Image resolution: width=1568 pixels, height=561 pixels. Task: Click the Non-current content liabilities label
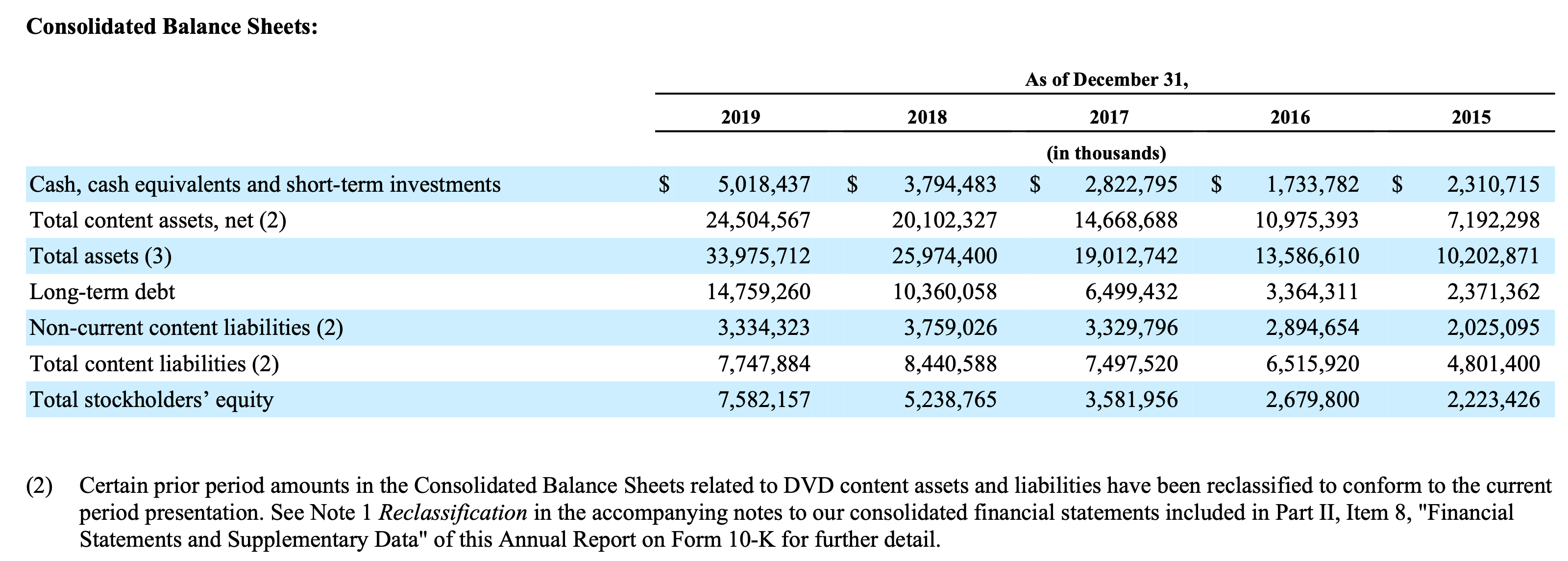click(x=186, y=328)
